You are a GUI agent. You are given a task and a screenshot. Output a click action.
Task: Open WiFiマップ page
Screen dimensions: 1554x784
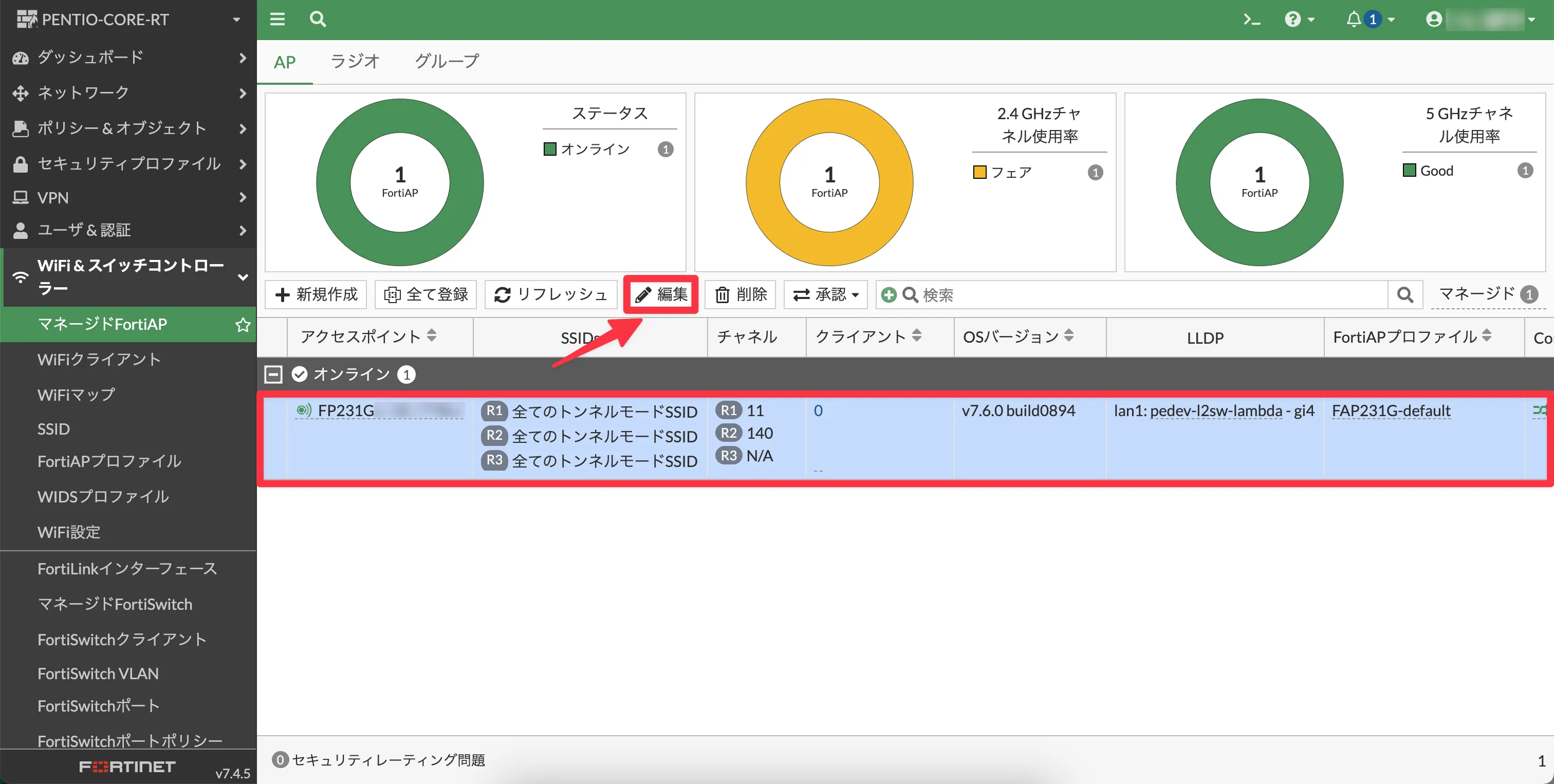pyautogui.click(x=76, y=395)
